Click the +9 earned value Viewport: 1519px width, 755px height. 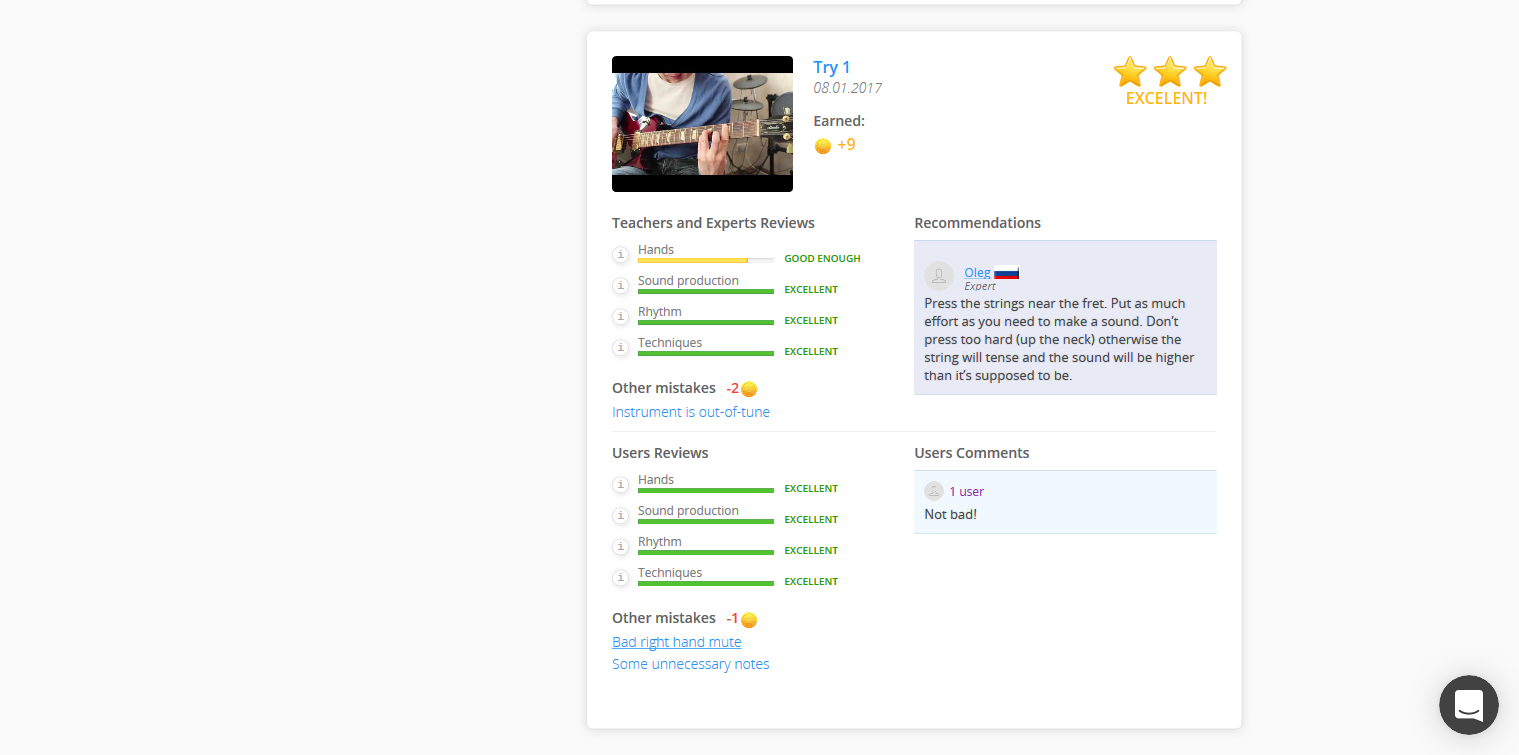click(x=846, y=144)
